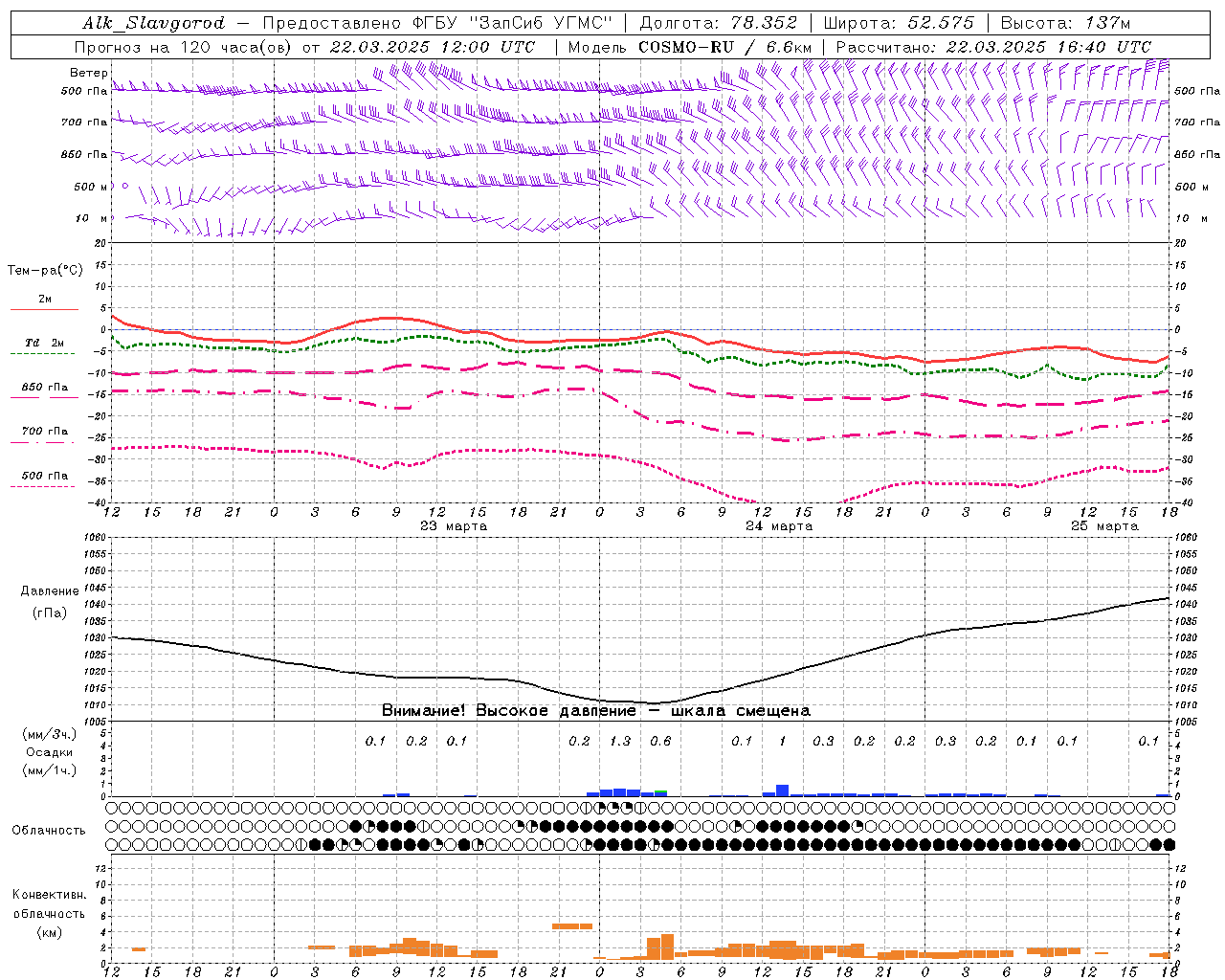Click the Ветер wind panel label
The image size is (1225, 980).
pyautogui.click(x=88, y=73)
